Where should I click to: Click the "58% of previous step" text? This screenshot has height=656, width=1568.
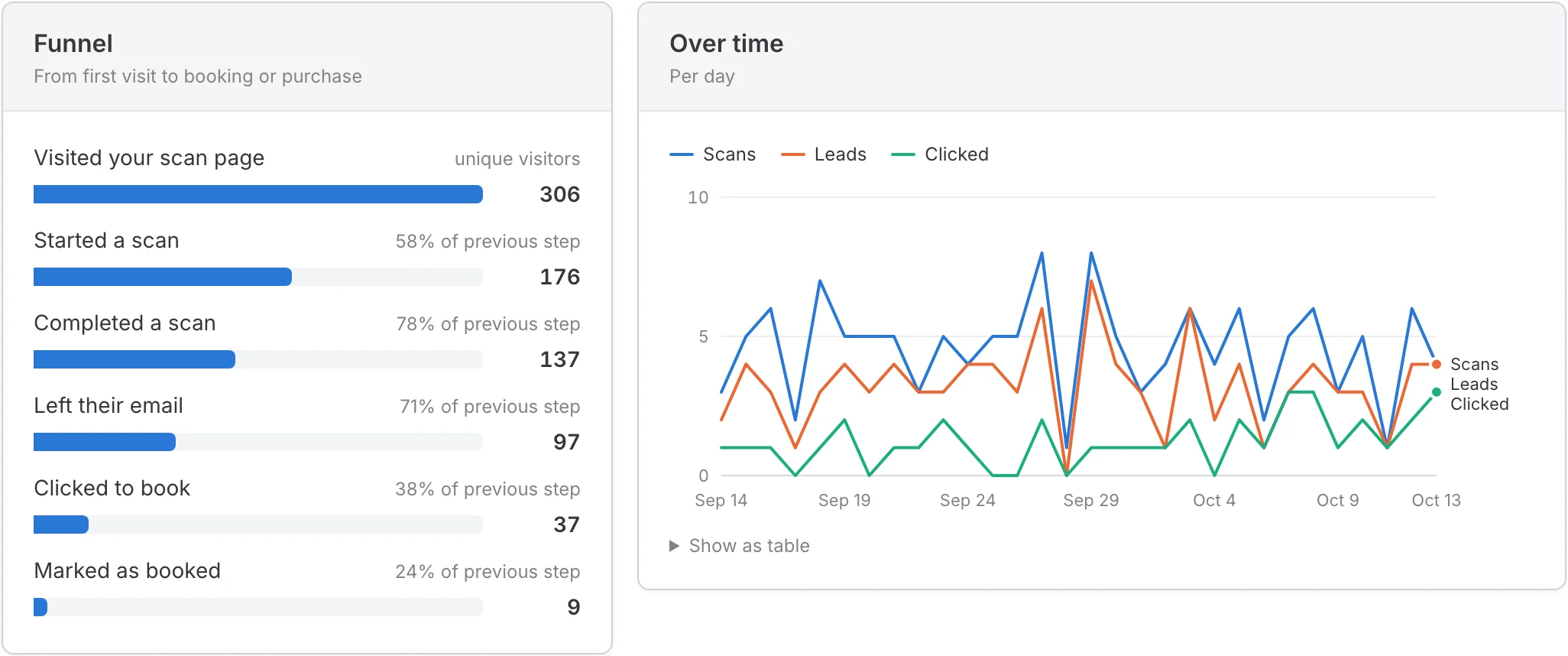pyautogui.click(x=488, y=242)
